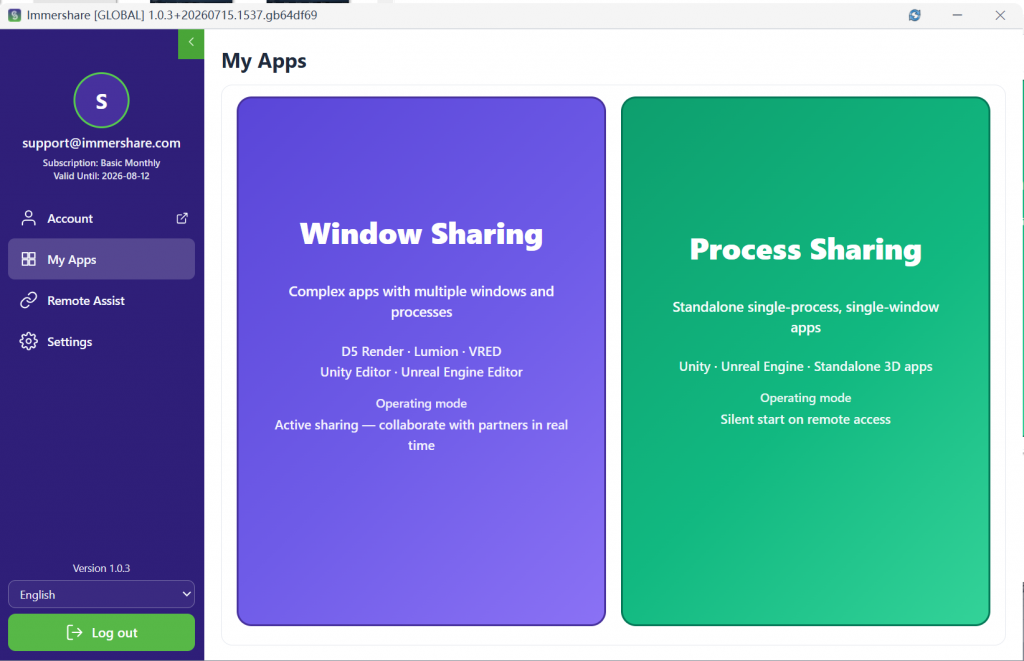Click the Immershare app logo in the title bar
Image resolution: width=1024 pixels, height=661 pixels.
(x=14, y=15)
